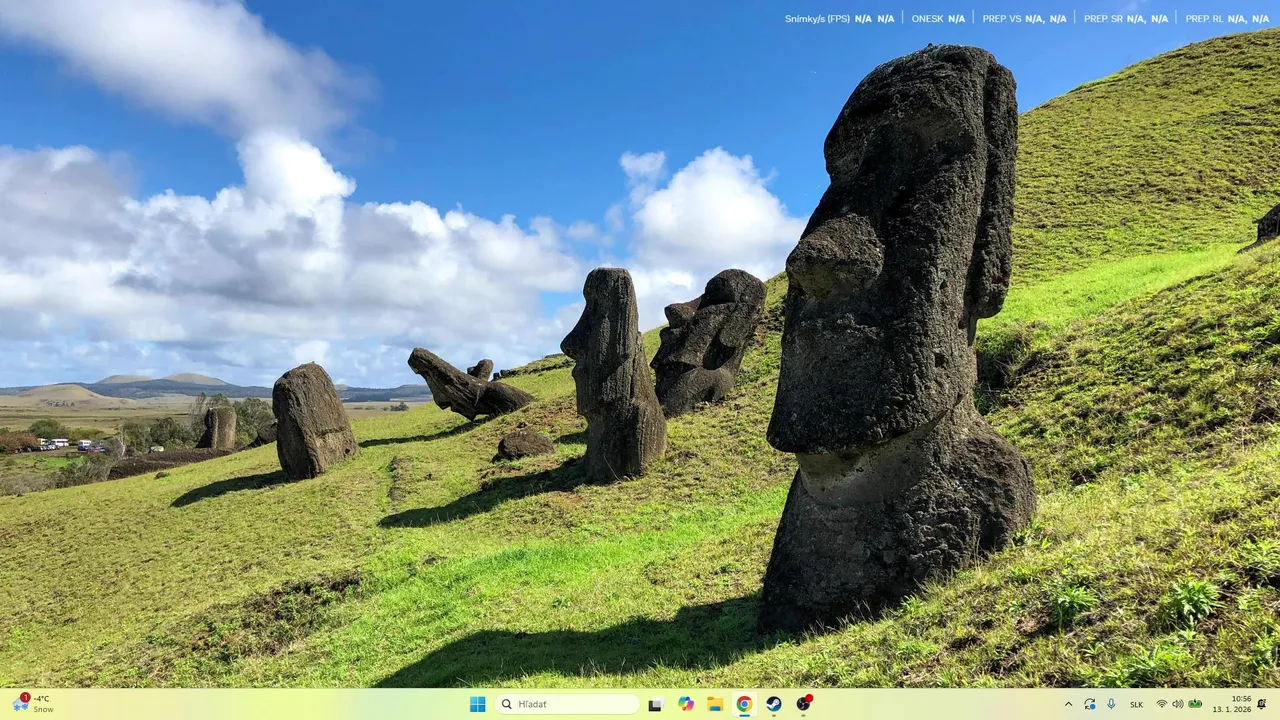Open File Explorer from the taskbar
1280x720 pixels.
click(715, 704)
